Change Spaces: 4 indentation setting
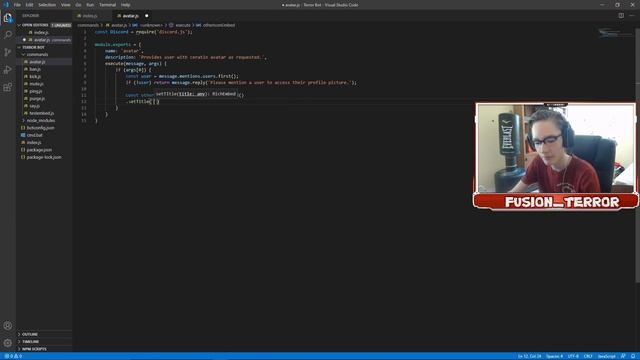 [x=554, y=356]
